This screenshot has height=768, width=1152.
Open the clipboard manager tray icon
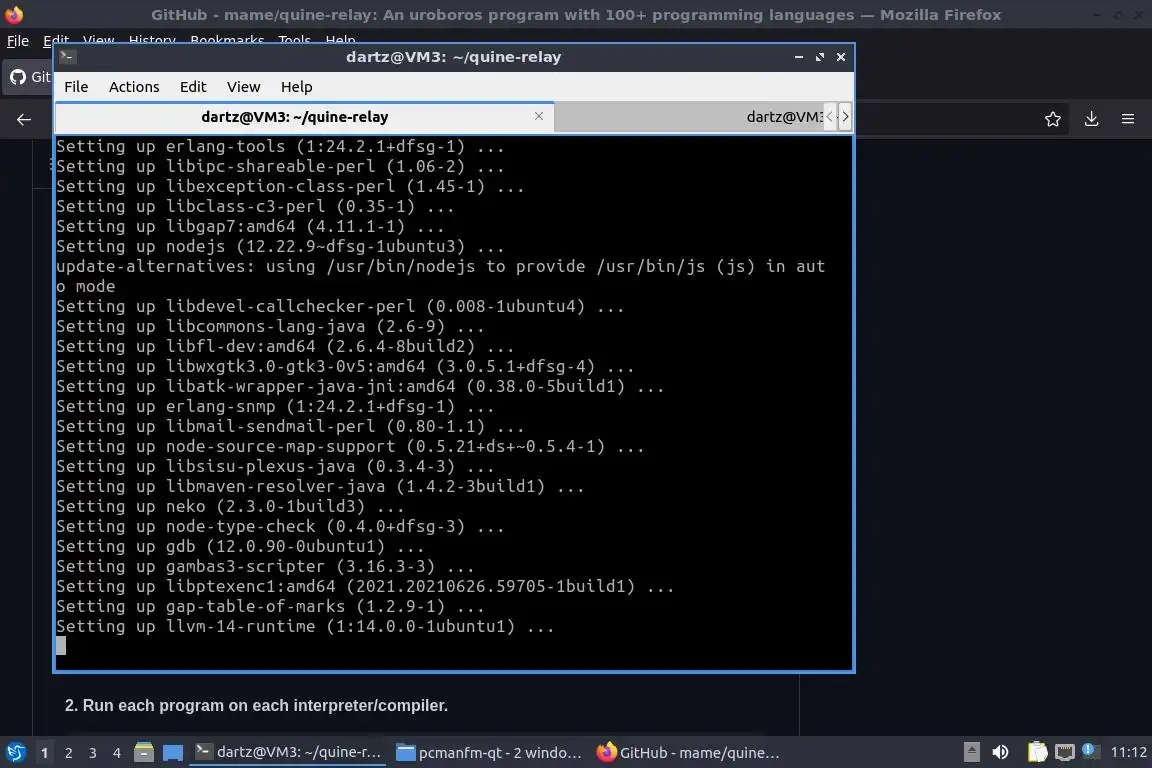[x=1037, y=753]
